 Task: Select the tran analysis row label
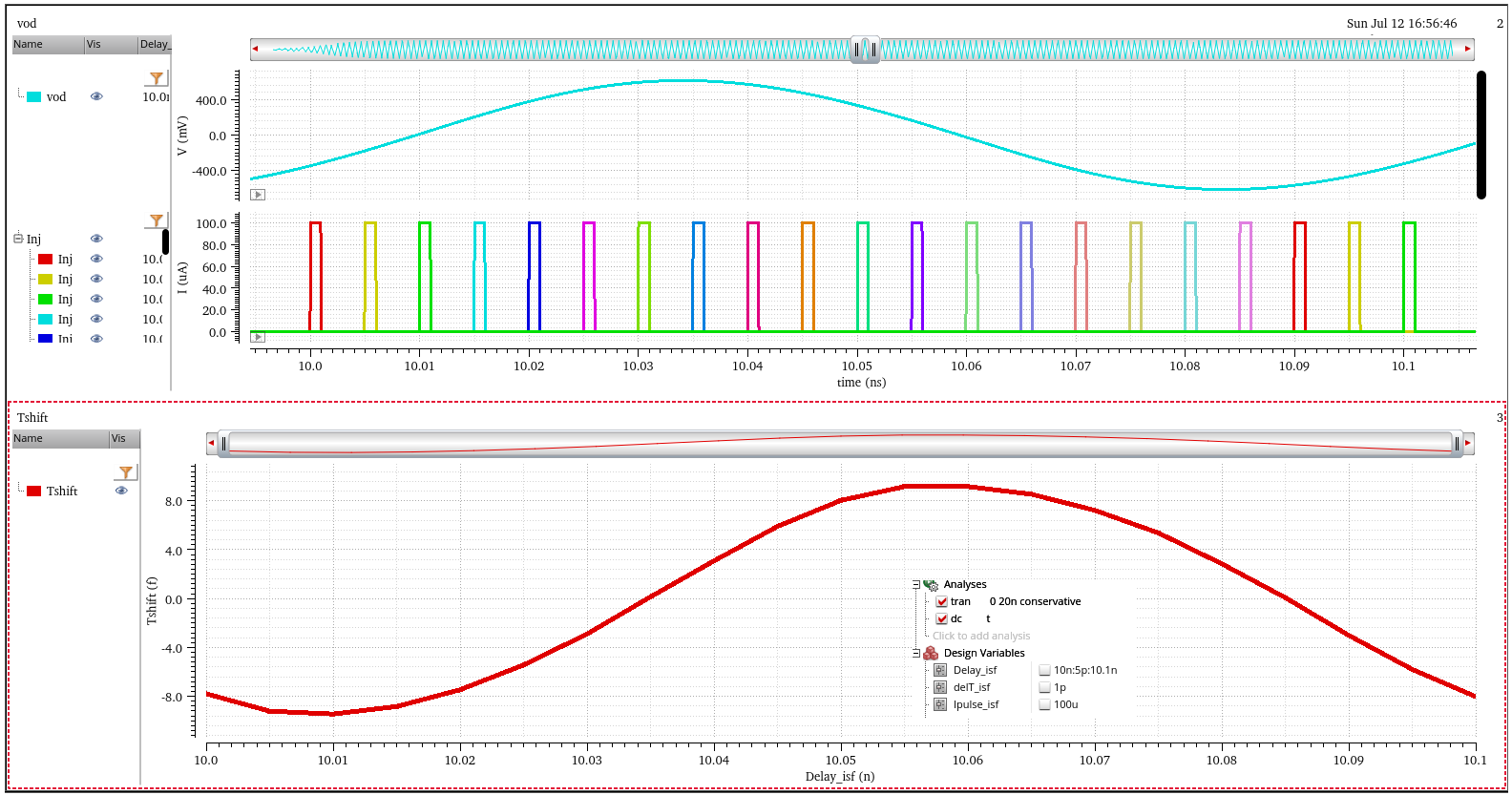coord(960,601)
